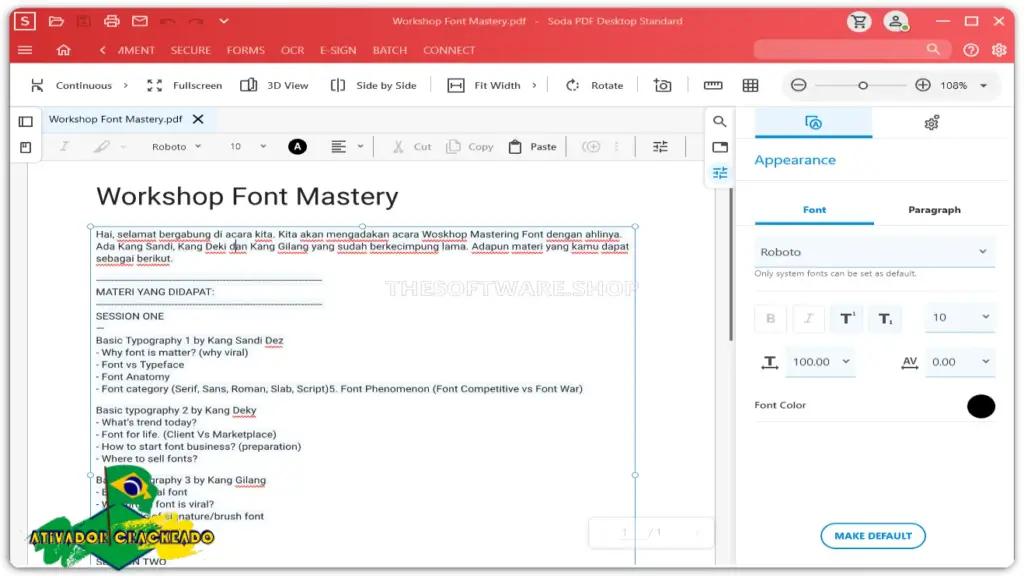
Task: Click the shopping cart icon
Action: click(859, 22)
